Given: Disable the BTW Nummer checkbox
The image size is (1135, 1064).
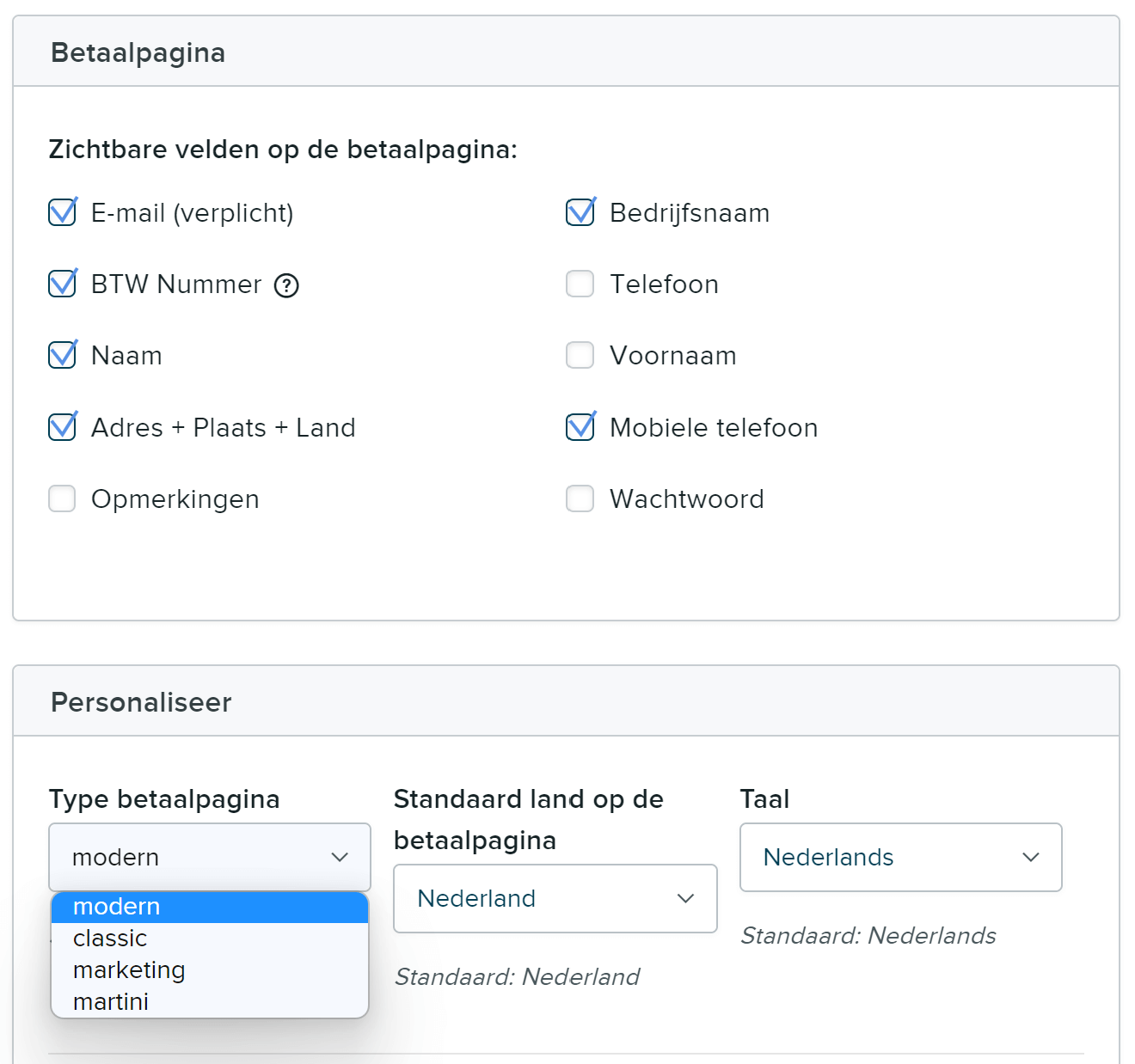Looking at the screenshot, I should 63,284.
